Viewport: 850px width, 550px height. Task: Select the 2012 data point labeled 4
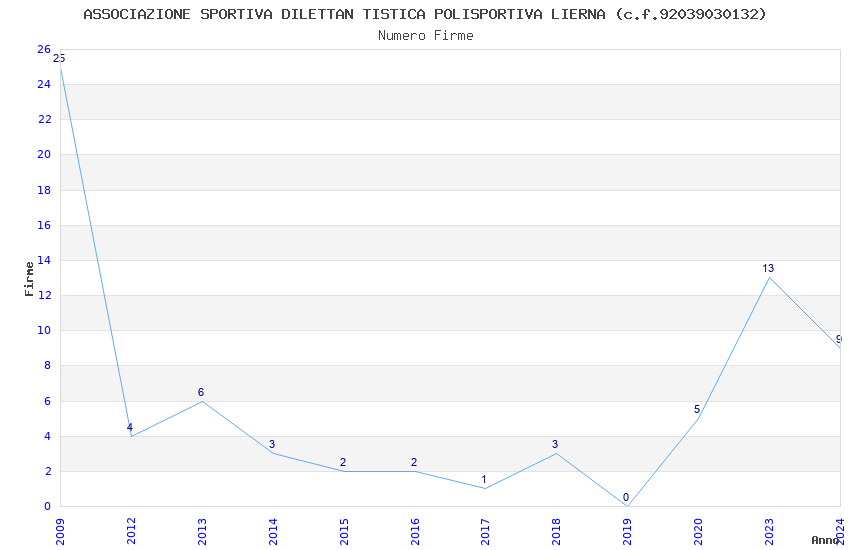point(131,436)
